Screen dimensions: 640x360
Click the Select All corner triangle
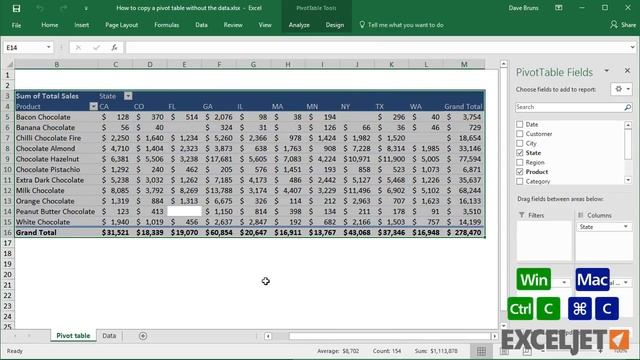tap(9, 64)
